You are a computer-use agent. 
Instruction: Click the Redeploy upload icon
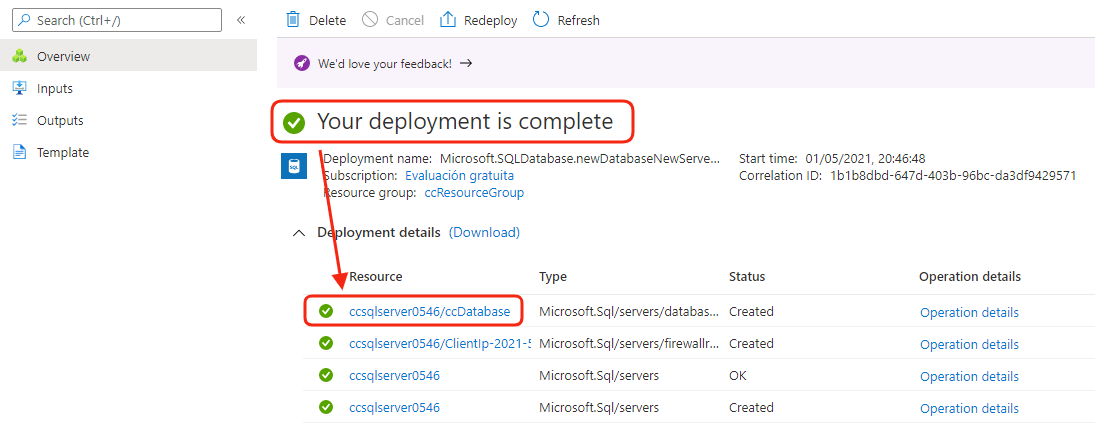(448, 20)
